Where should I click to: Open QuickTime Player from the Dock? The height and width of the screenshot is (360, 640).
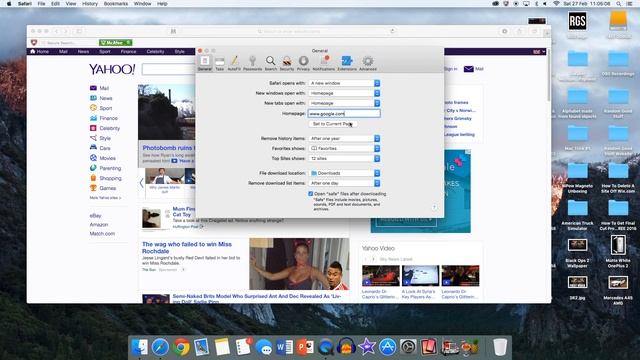point(326,347)
